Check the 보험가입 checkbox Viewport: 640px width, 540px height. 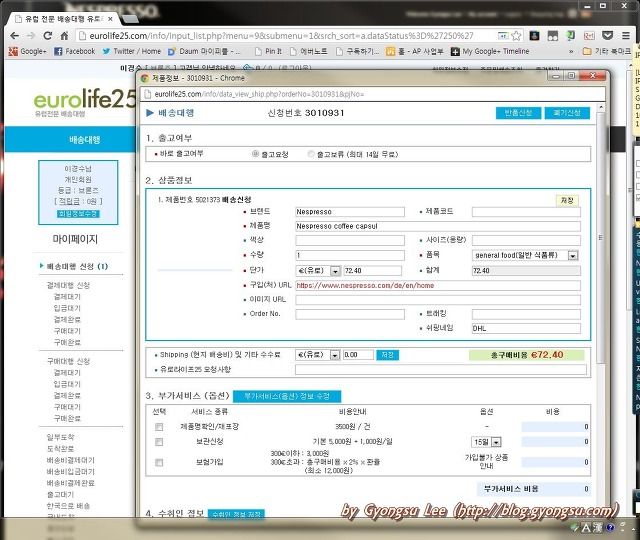coord(159,462)
